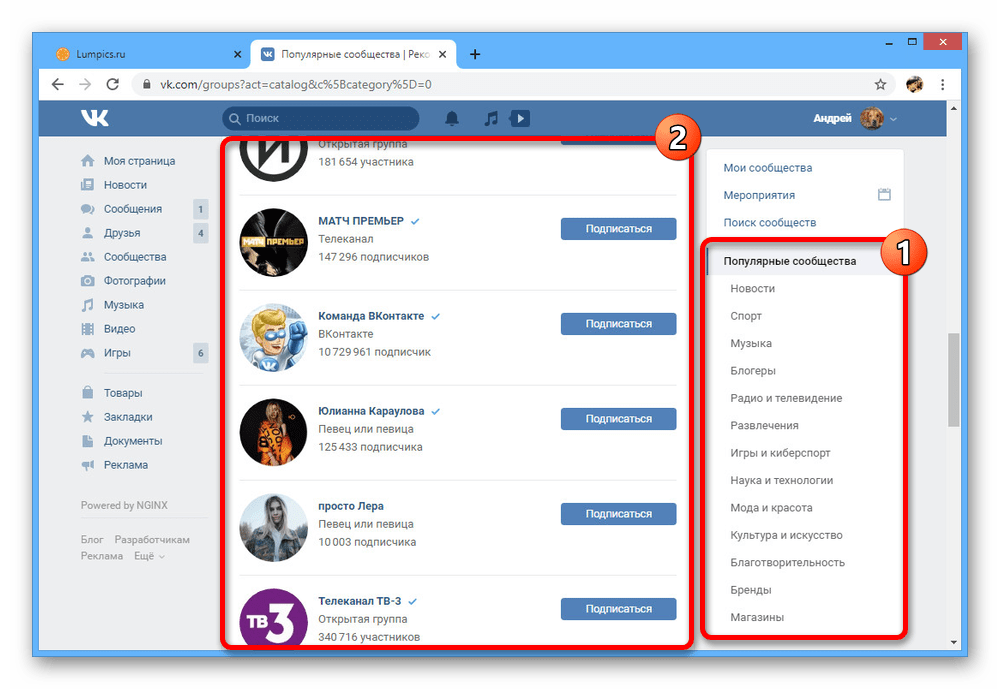Open Закладки in the left menu

tap(128, 417)
